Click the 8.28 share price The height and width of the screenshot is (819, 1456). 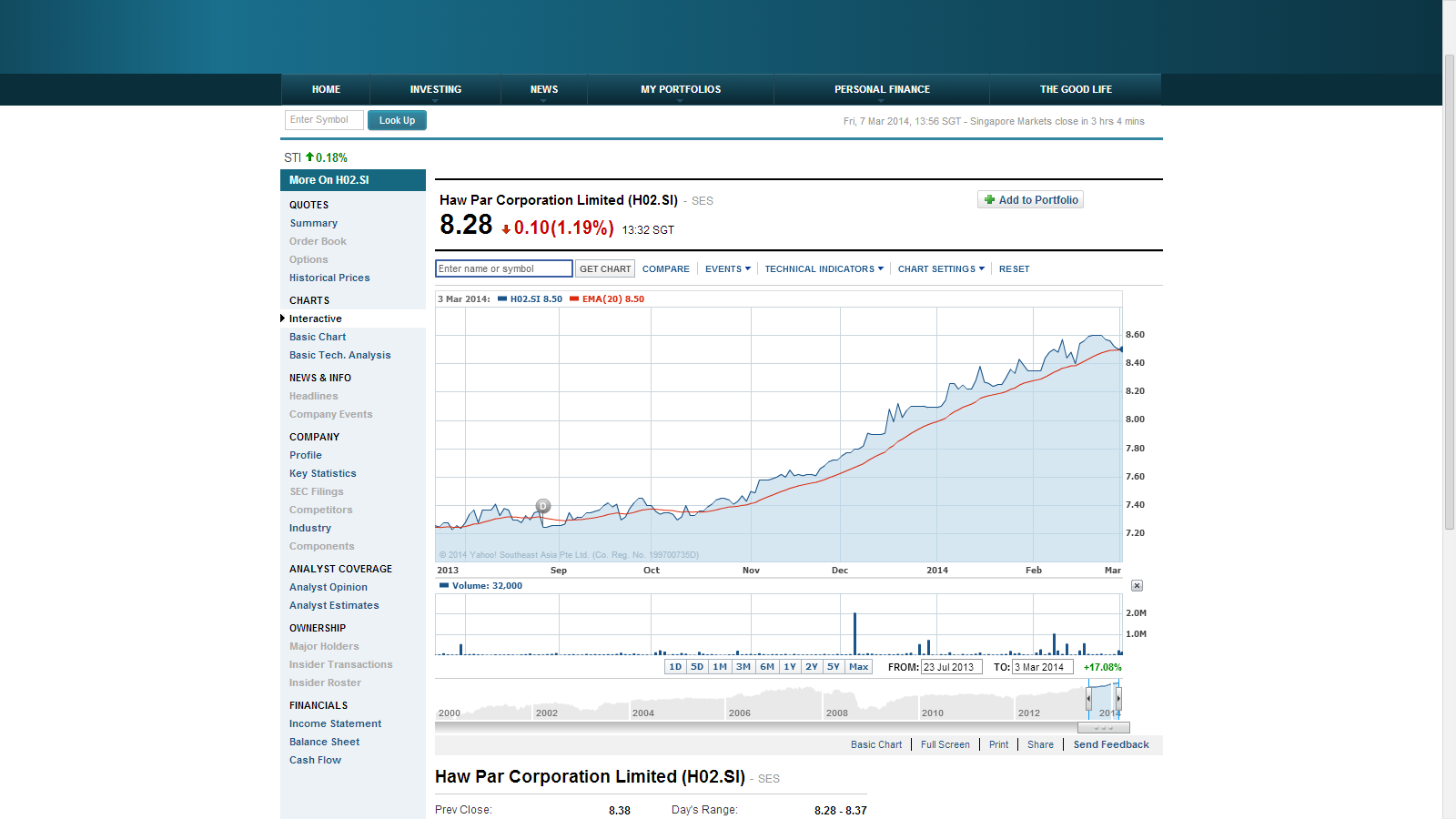tap(466, 225)
